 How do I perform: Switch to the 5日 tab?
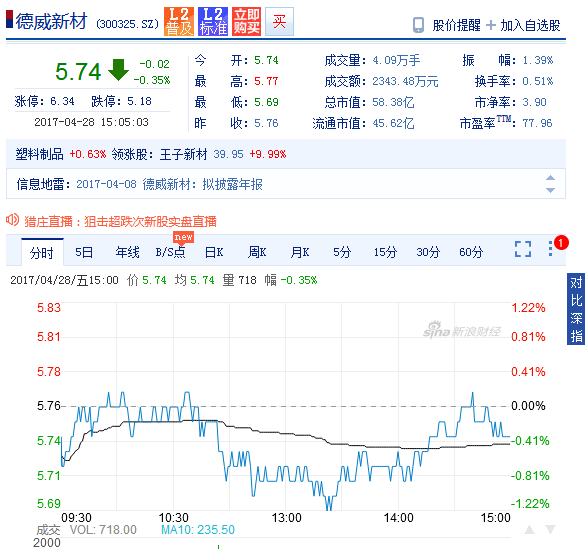coord(84,252)
